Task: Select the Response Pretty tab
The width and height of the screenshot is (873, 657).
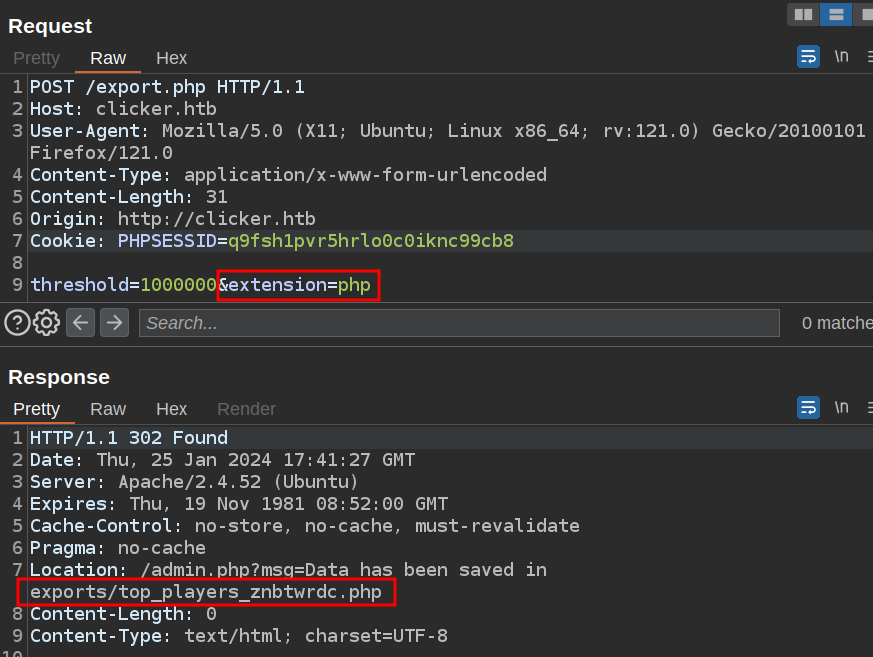Action: pyautogui.click(x=37, y=409)
